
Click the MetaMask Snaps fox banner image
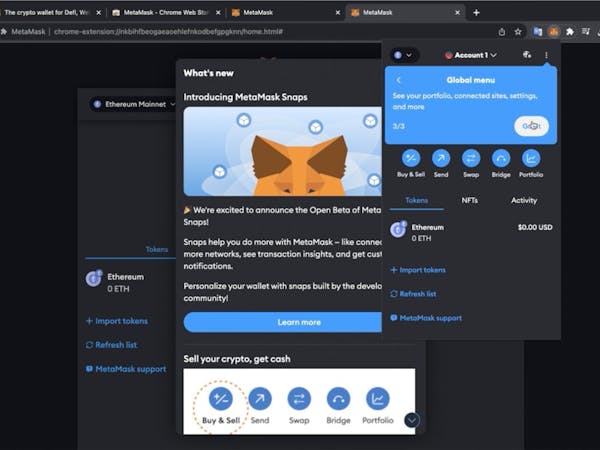click(x=283, y=152)
